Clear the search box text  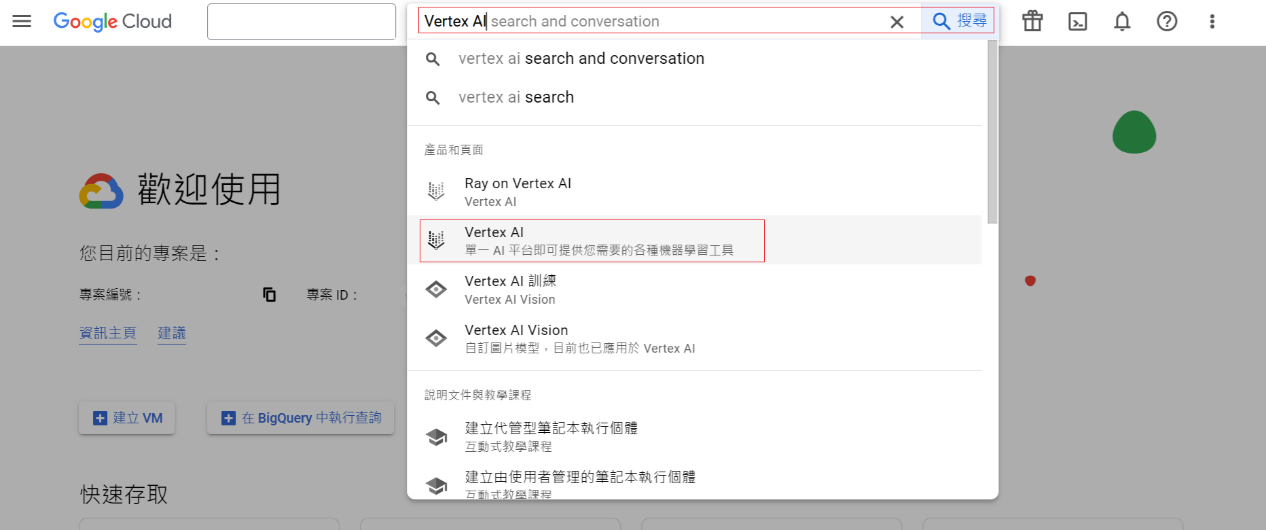pyautogui.click(x=897, y=21)
